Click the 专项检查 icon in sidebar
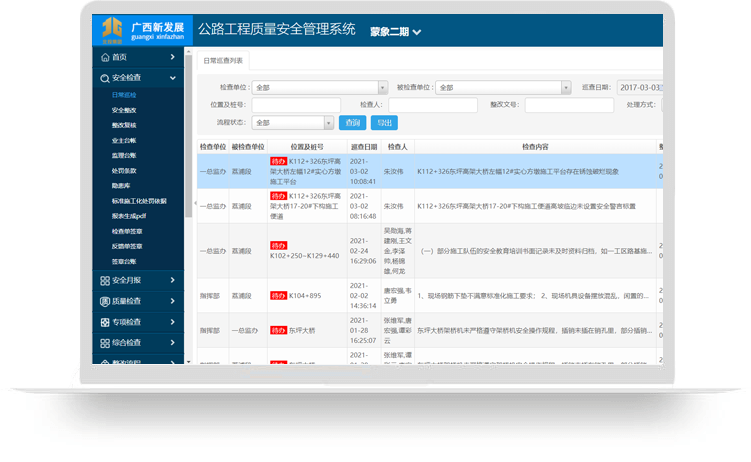751x462 pixels. click(105, 322)
